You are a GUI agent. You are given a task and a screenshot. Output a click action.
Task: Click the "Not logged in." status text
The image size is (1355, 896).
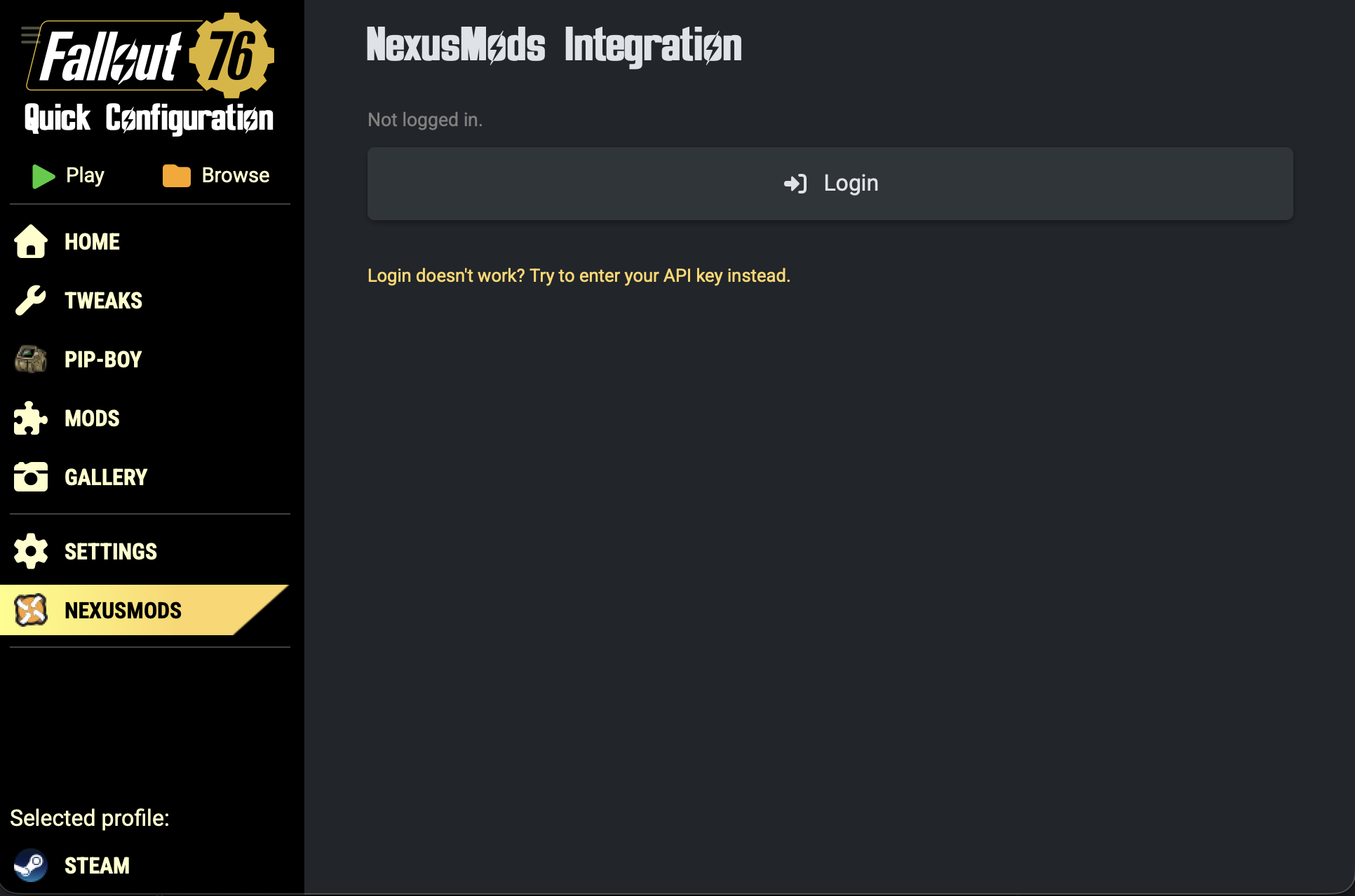click(425, 120)
